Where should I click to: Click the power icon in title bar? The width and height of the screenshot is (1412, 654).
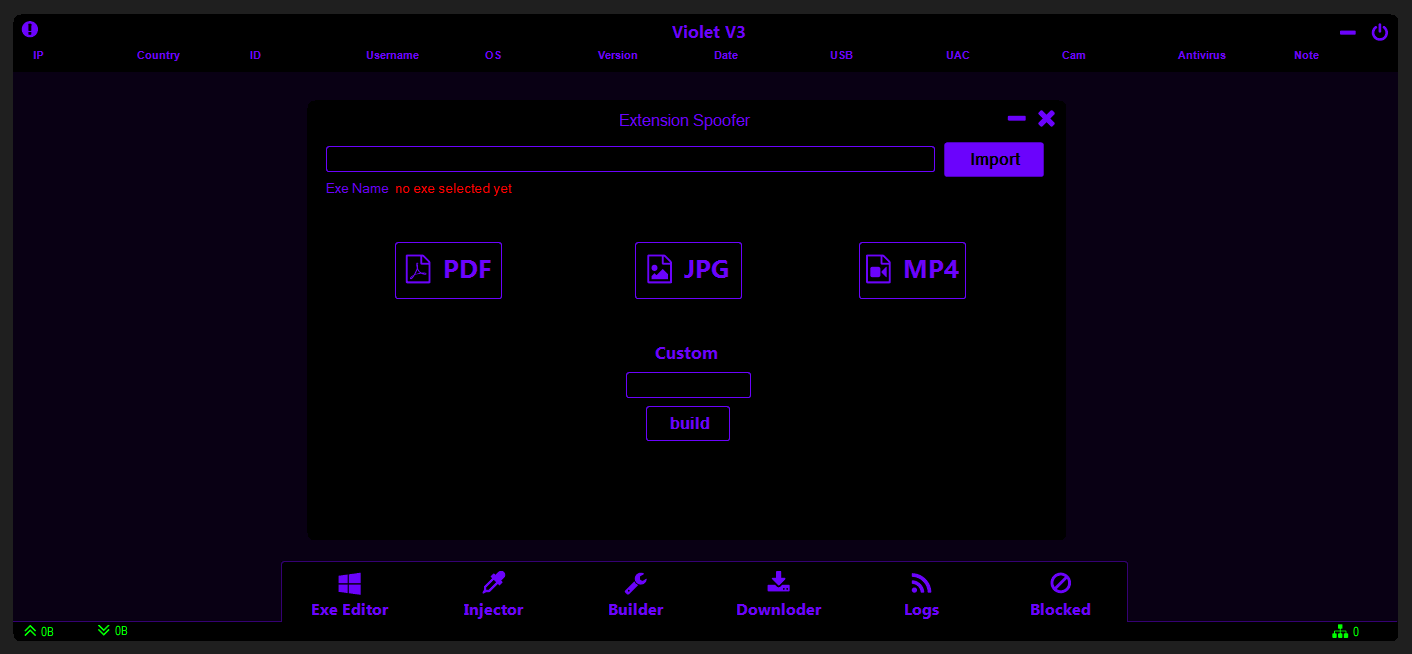(1380, 32)
